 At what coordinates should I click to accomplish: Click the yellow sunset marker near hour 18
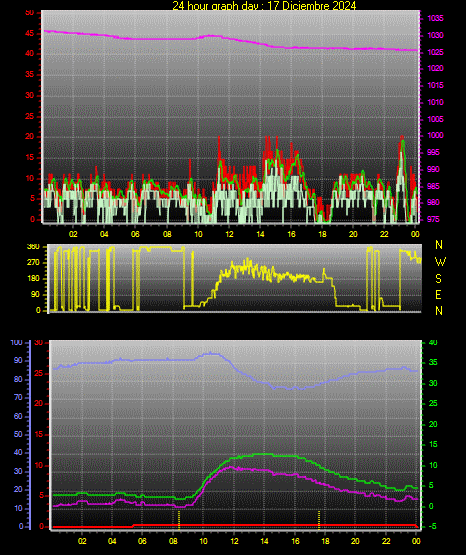coord(319,520)
